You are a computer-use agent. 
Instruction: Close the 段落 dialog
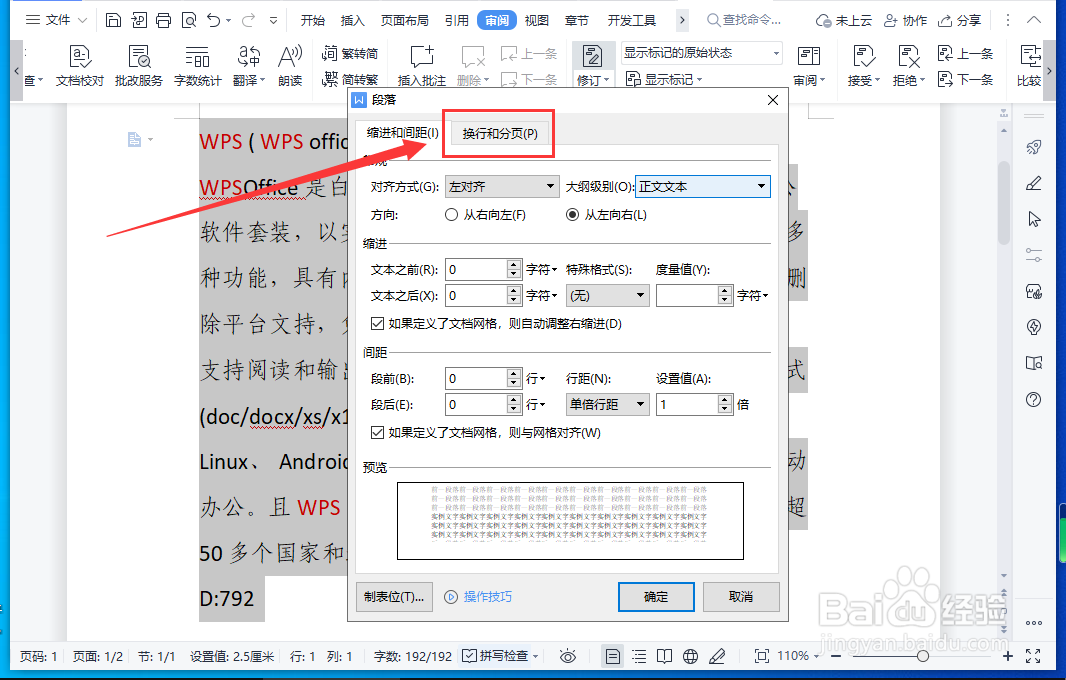(x=773, y=100)
